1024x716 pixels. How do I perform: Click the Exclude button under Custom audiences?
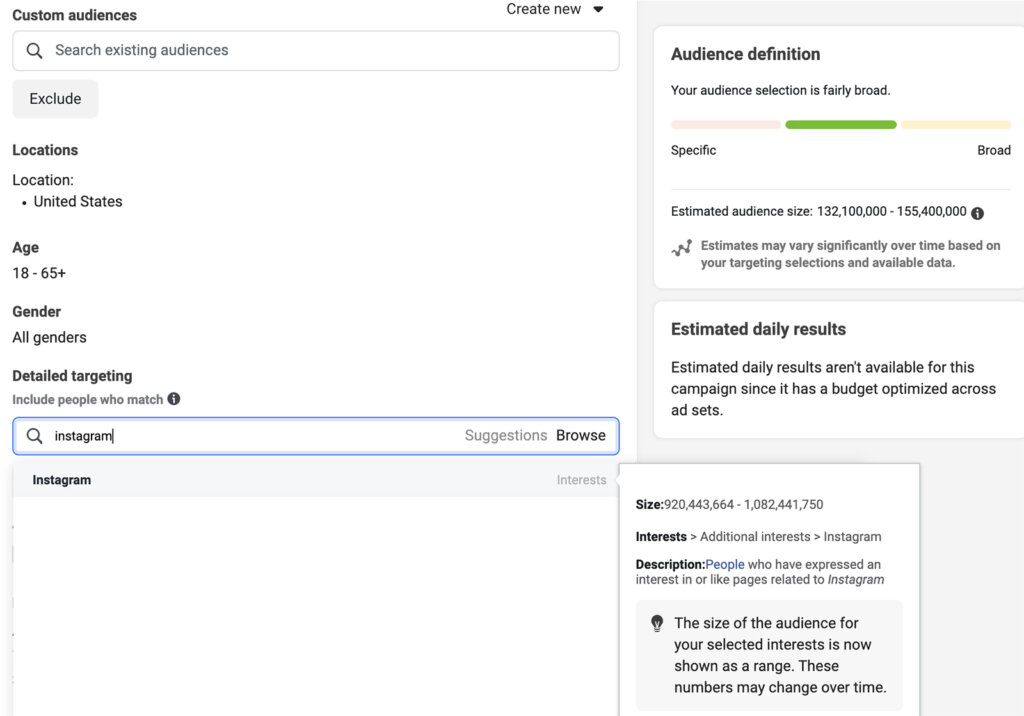pos(54,98)
